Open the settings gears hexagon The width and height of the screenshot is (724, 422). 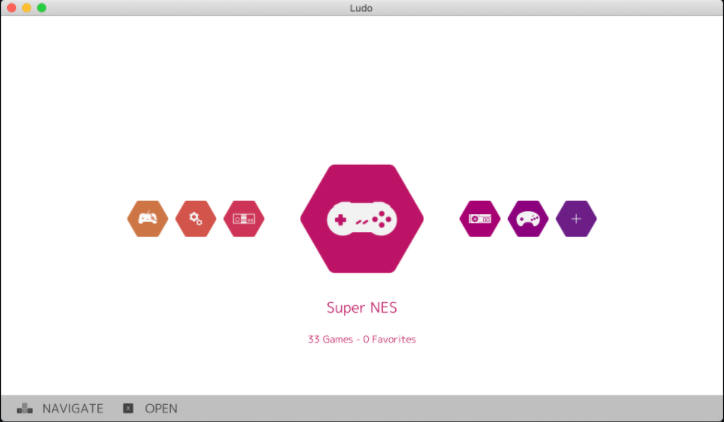(x=196, y=219)
